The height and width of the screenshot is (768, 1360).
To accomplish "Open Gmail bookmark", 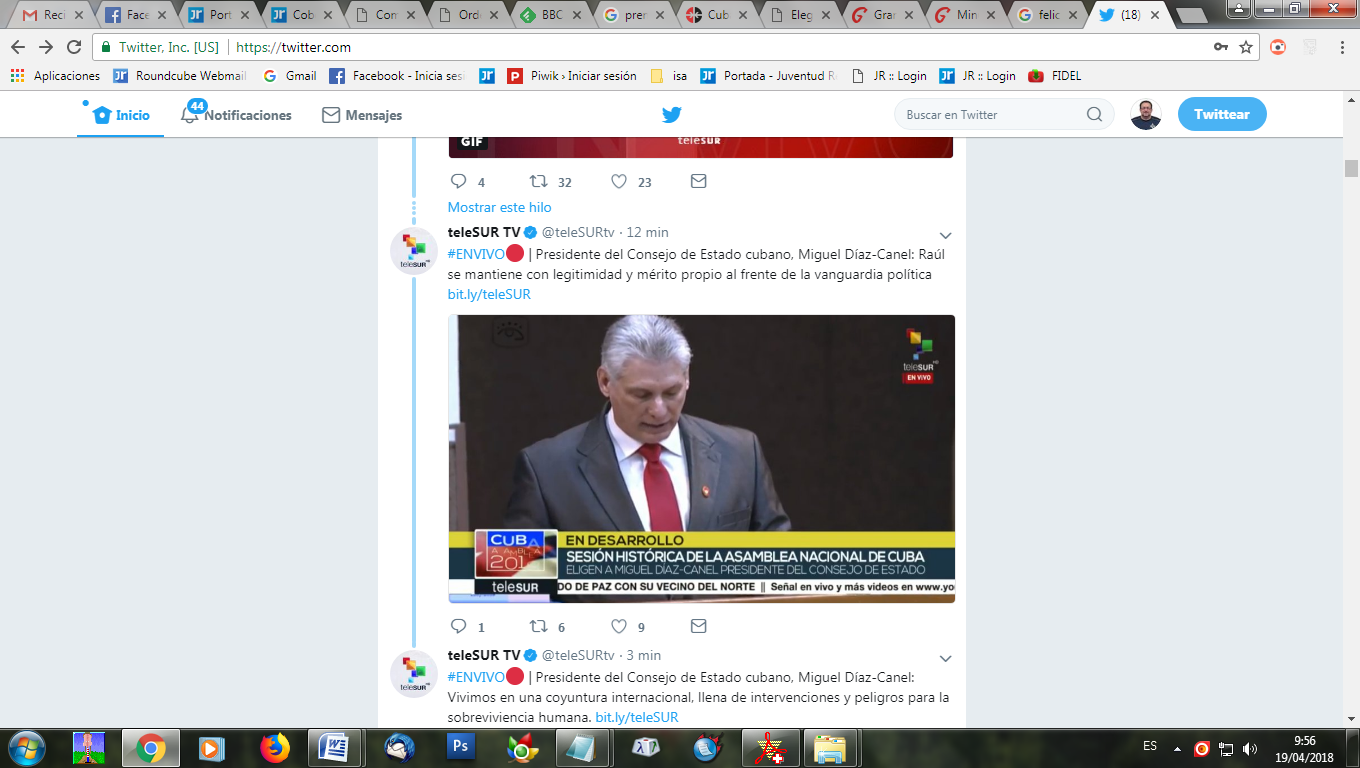I will [289, 75].
